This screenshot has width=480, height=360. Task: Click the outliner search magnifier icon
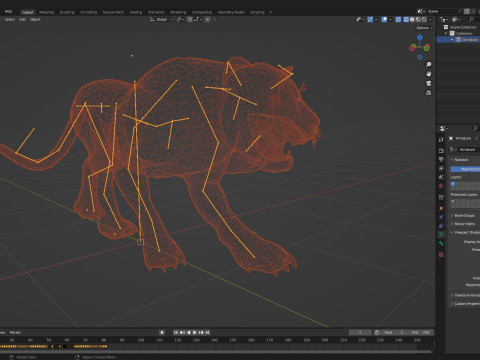[471, 20]
